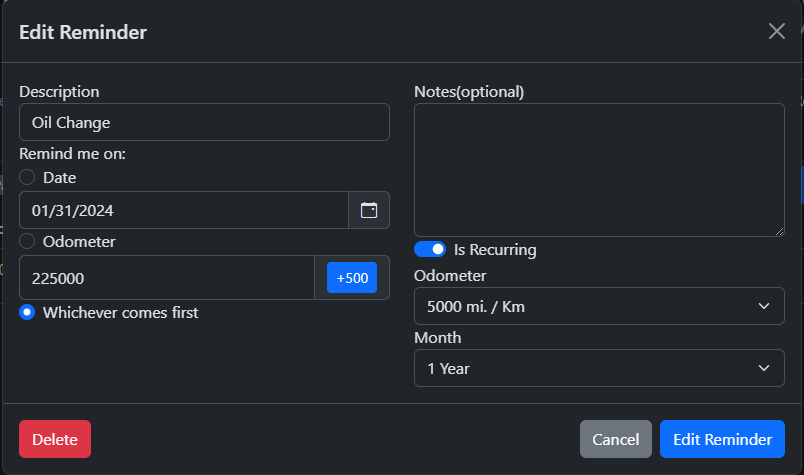Click the Description label text
Screen dimensions: 804x475
(x=59, y=91)
